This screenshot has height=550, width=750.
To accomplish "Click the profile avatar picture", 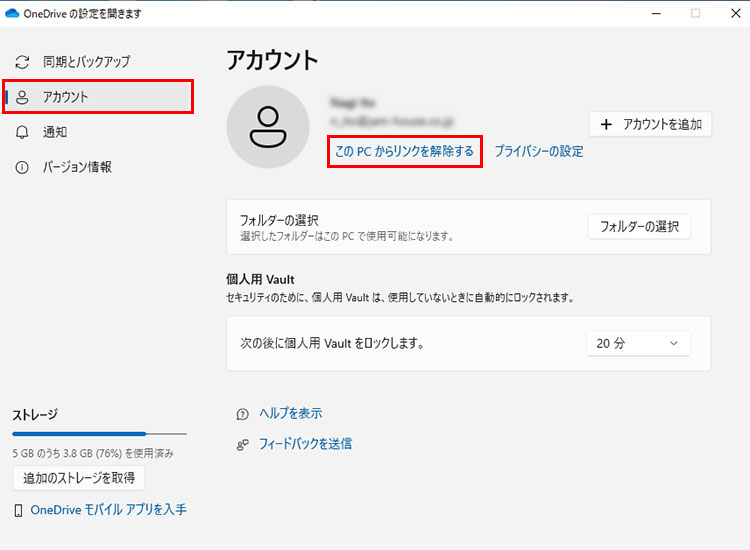I will coord(268,128).
